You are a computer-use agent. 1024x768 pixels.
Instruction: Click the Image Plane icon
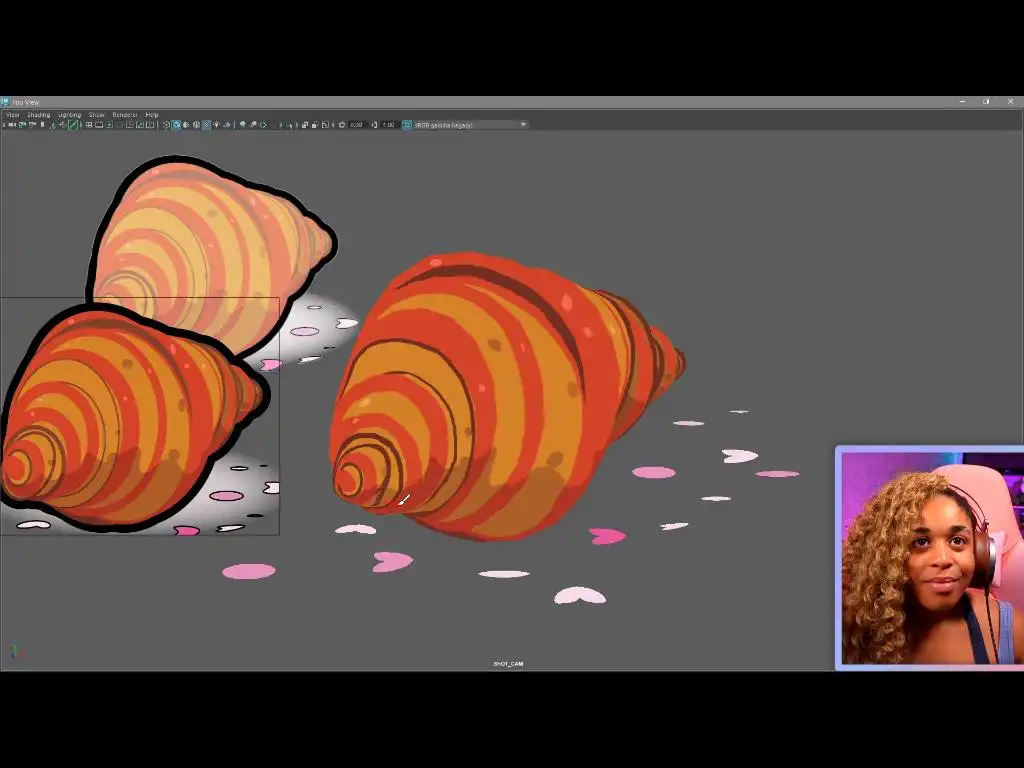(54, 124)
